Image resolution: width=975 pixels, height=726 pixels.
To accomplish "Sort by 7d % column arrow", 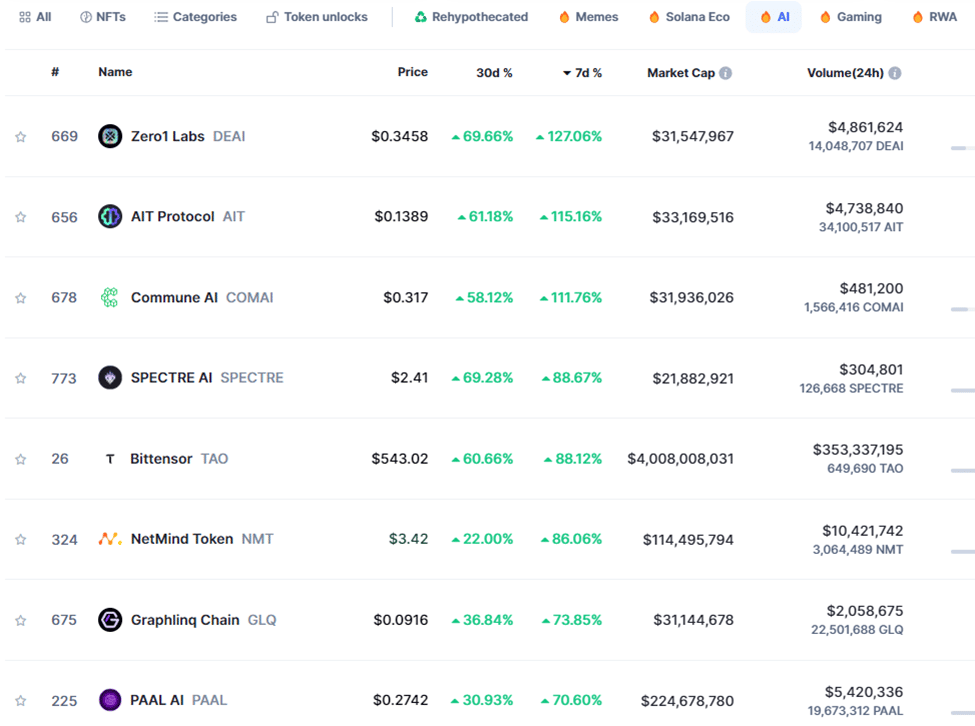I will click(566, 73).
